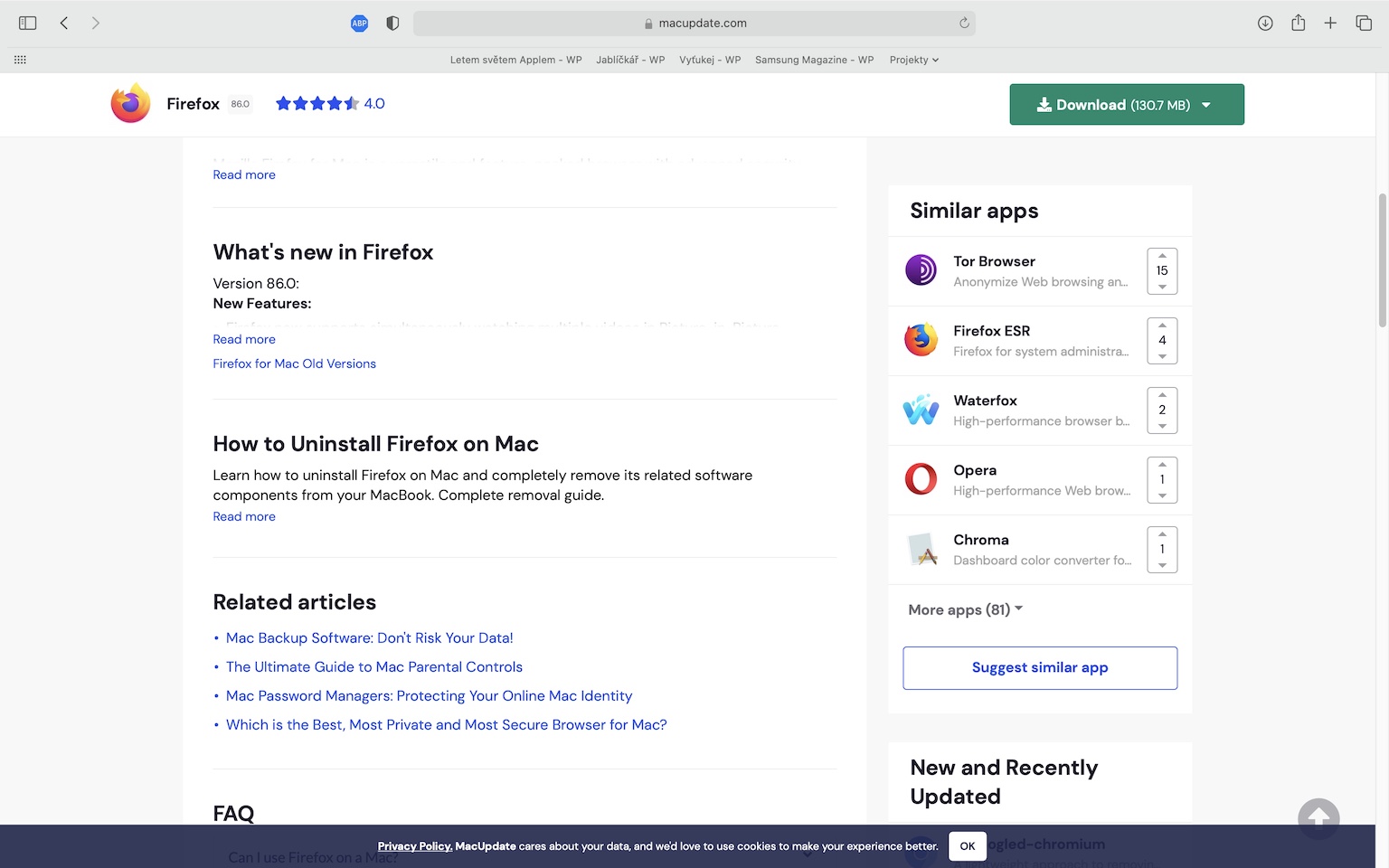
Task: Downvote Opera
Action: click(x=1162, y=495)
